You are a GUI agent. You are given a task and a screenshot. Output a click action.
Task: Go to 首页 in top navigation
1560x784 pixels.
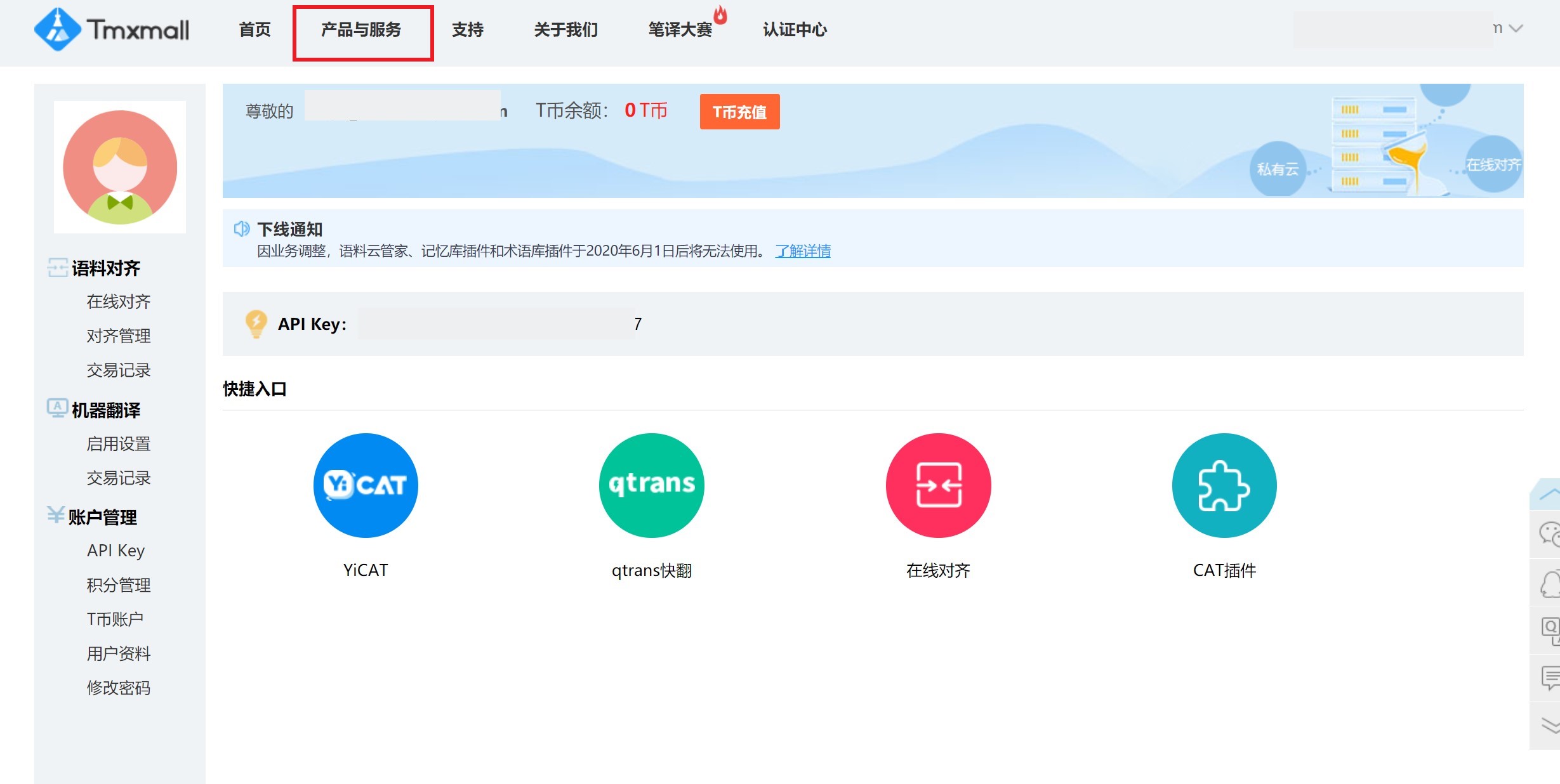click(x=254, y=30)
